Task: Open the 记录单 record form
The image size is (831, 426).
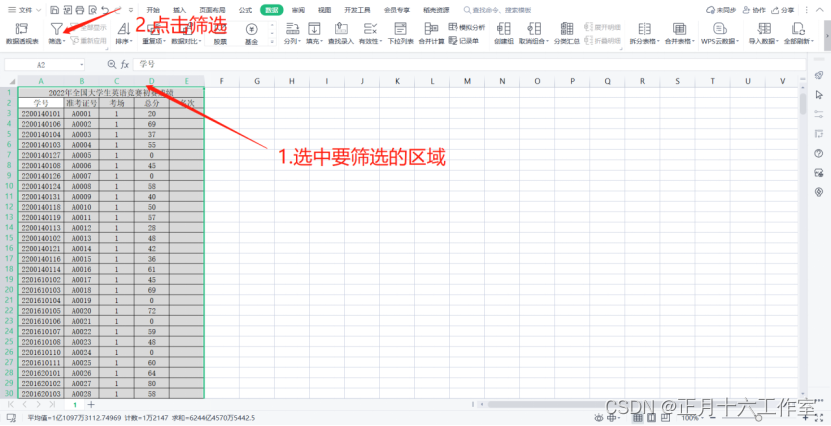Action: (464, 40)
